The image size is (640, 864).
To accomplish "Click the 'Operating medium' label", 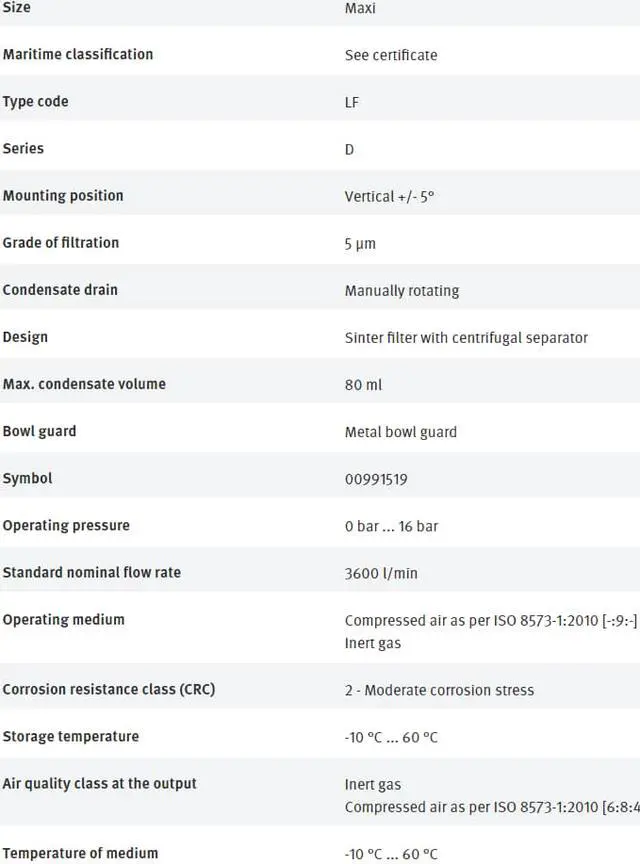I will click(64, 619).
